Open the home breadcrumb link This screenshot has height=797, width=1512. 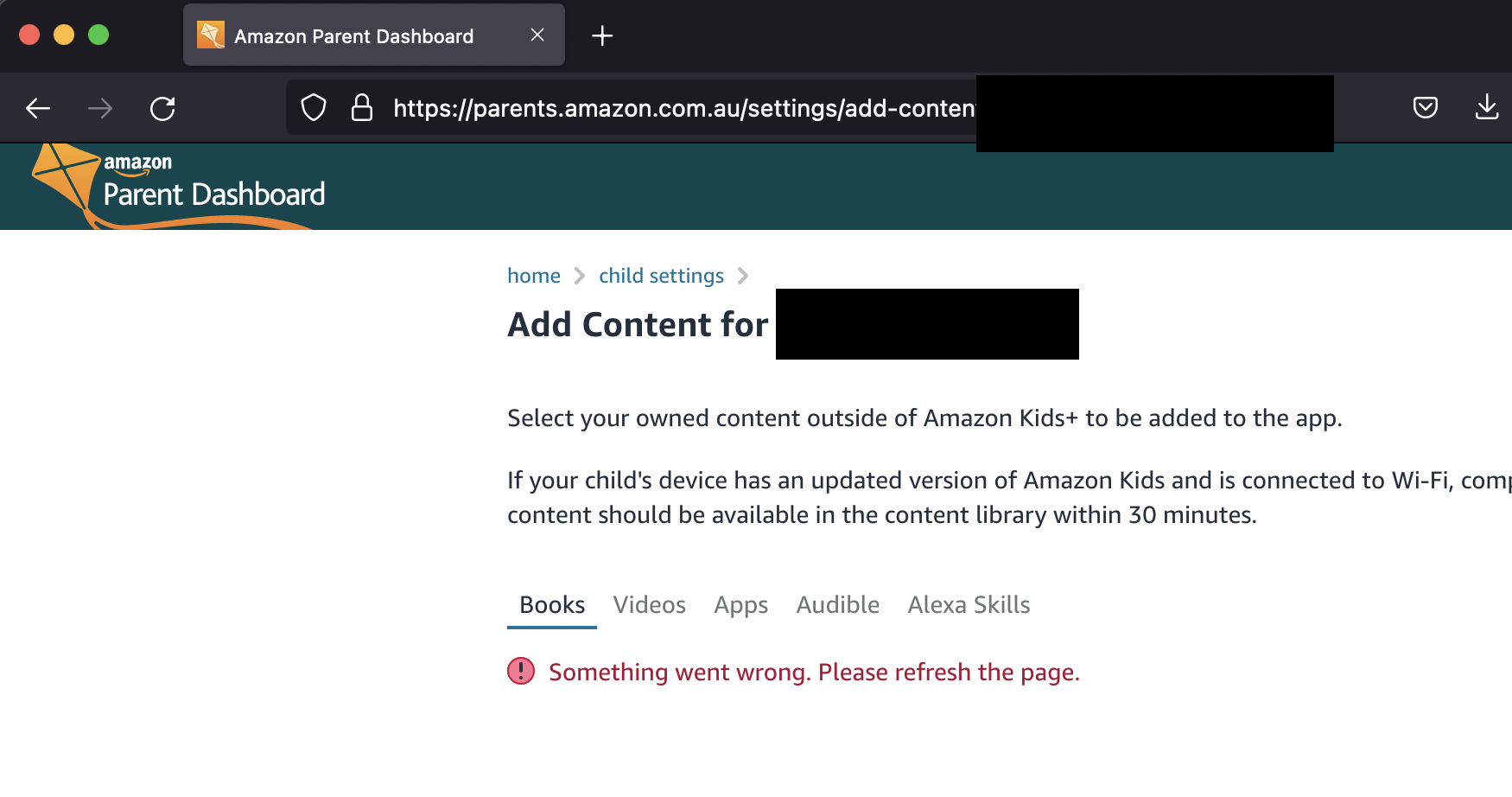point(533,275)
